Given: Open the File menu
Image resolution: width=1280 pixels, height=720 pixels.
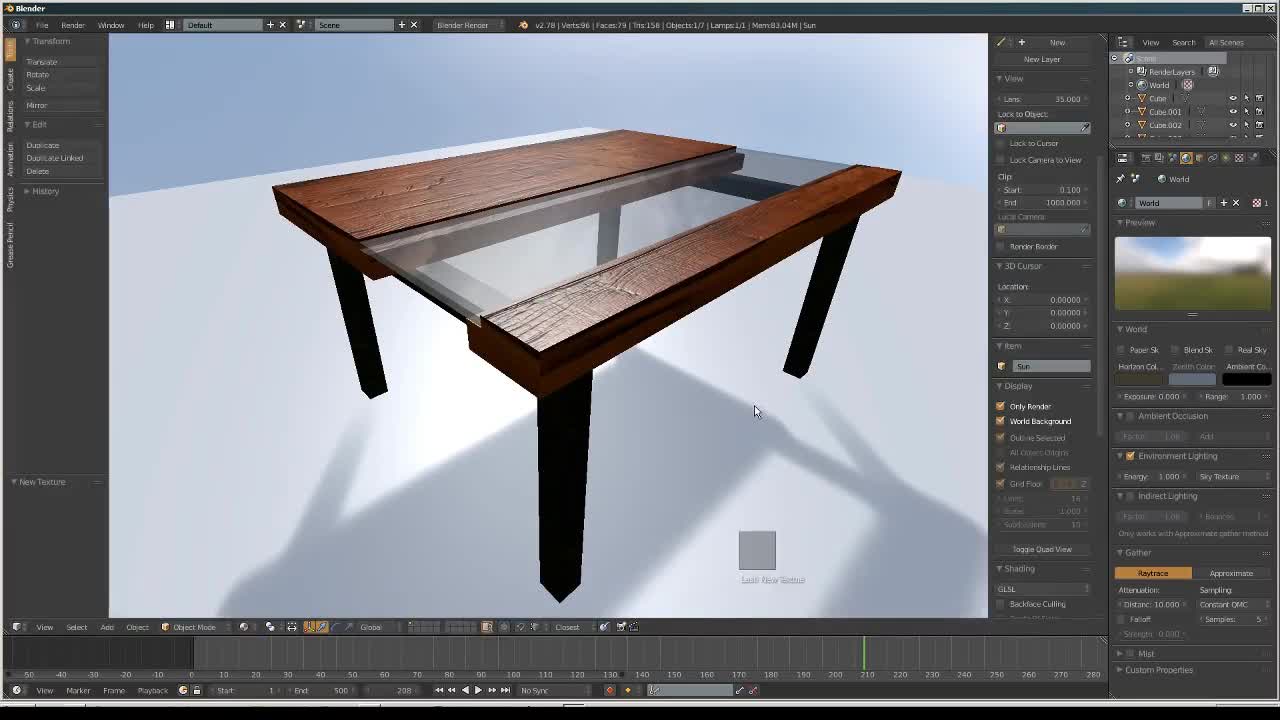Looking at the screenshot, I should pyautogui.click(x=42, y=25).
